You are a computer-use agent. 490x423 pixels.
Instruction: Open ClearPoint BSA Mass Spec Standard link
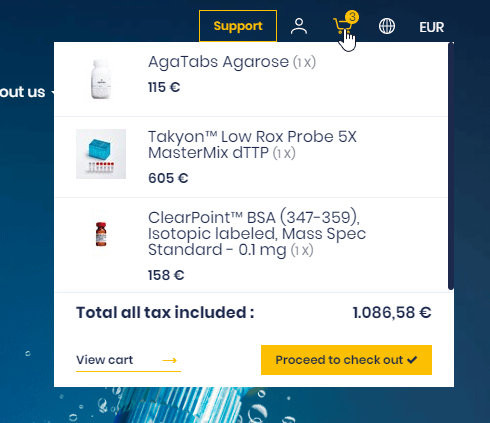coord(257,234)
